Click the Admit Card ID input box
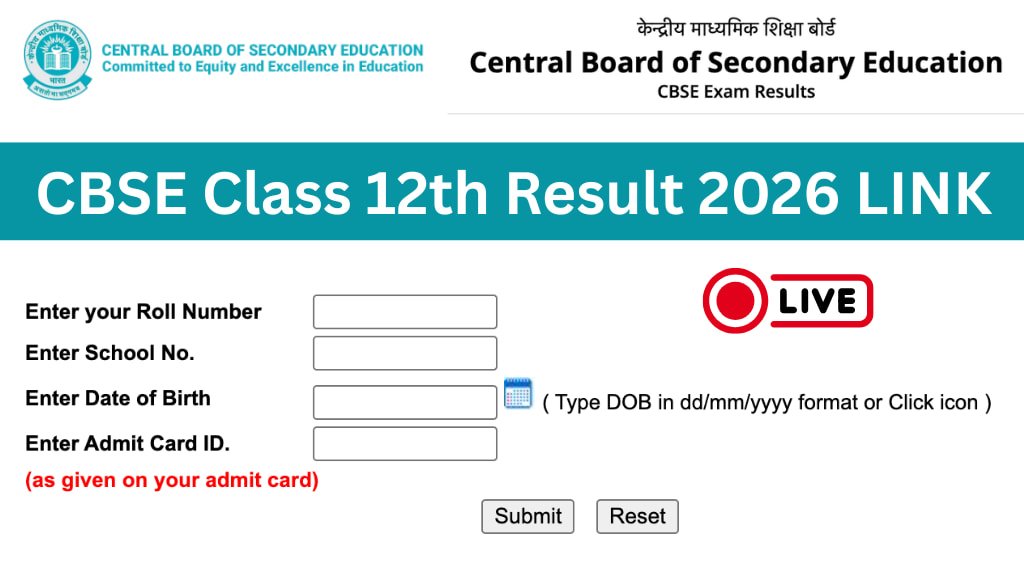Image resolution: width=1024 pixels, height=576 pixels. (405, 442)
